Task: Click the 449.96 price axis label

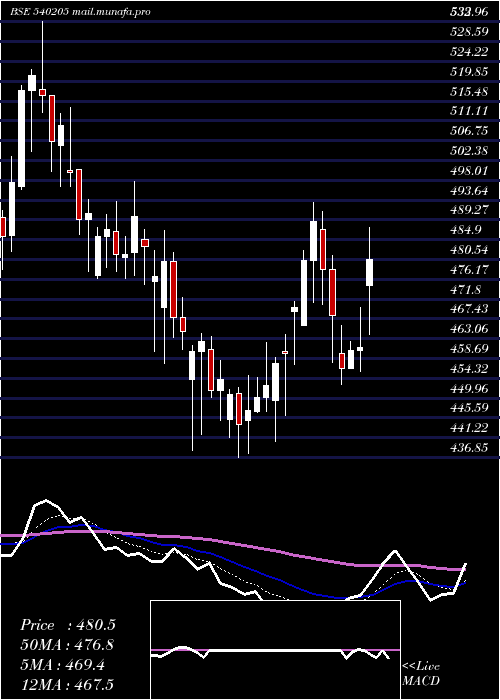Action: tap(469, 389)
